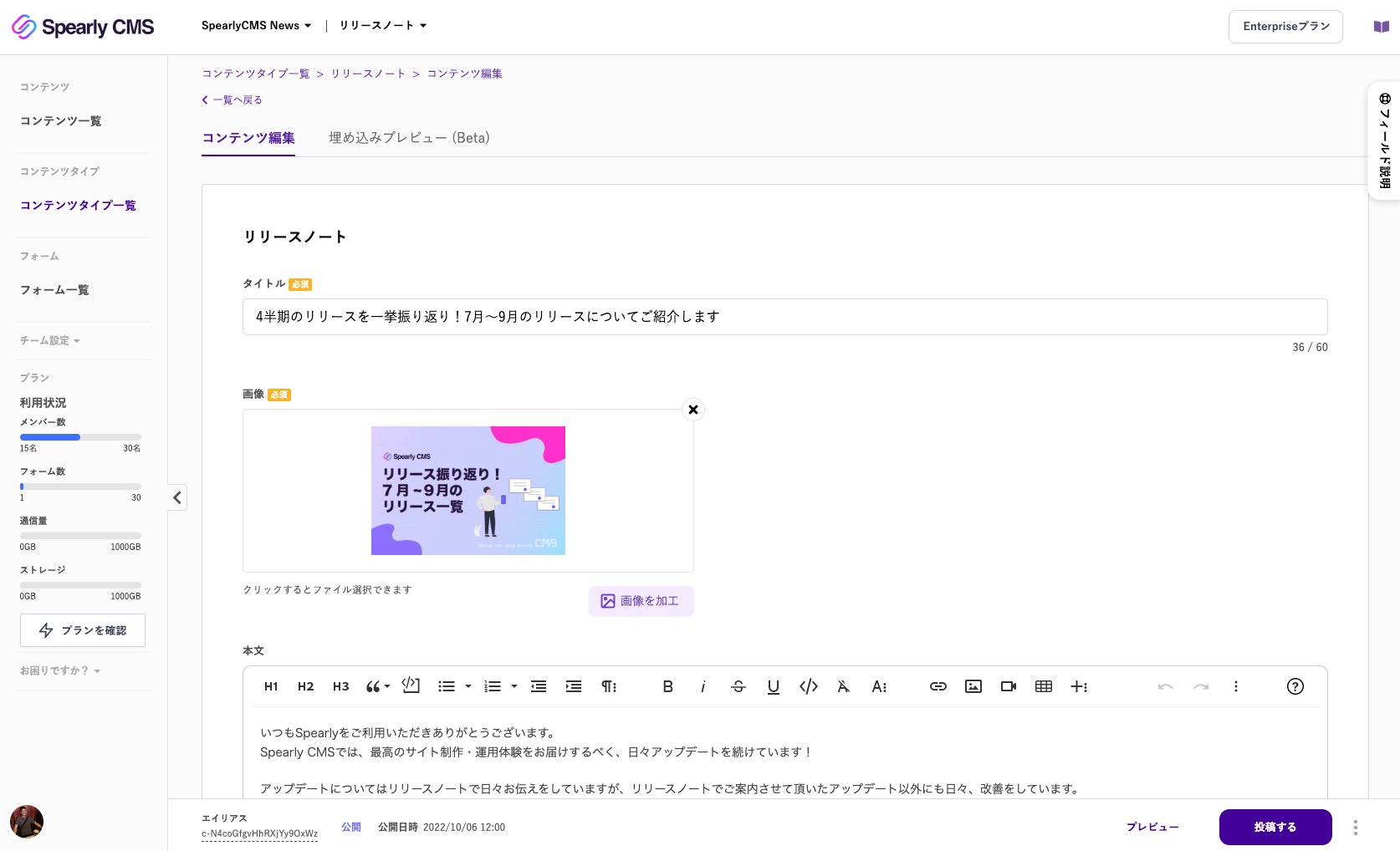Insert embed code block icon

[x=411, y=685]
